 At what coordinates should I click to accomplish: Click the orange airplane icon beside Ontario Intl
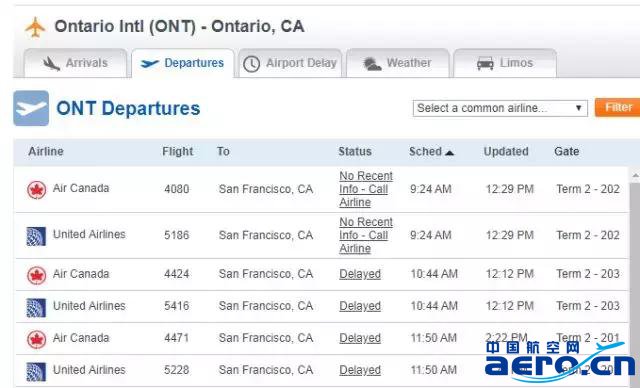click(x=35, y=27)
